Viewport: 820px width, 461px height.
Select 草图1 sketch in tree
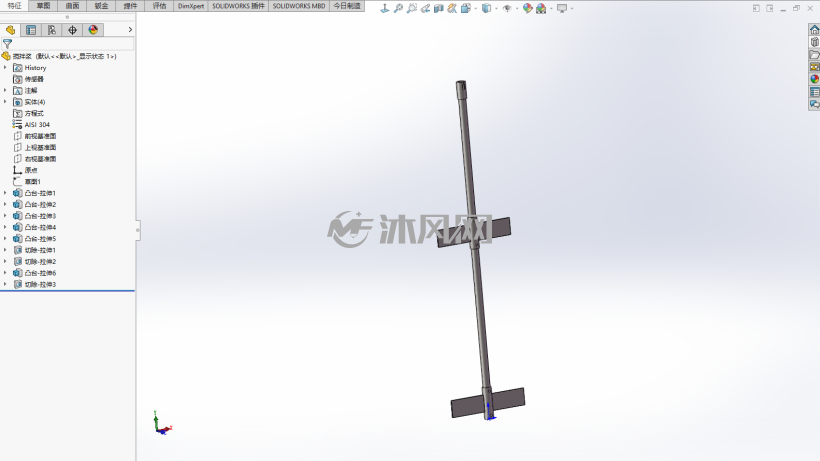pyautogui.click(x=27, y=181)
